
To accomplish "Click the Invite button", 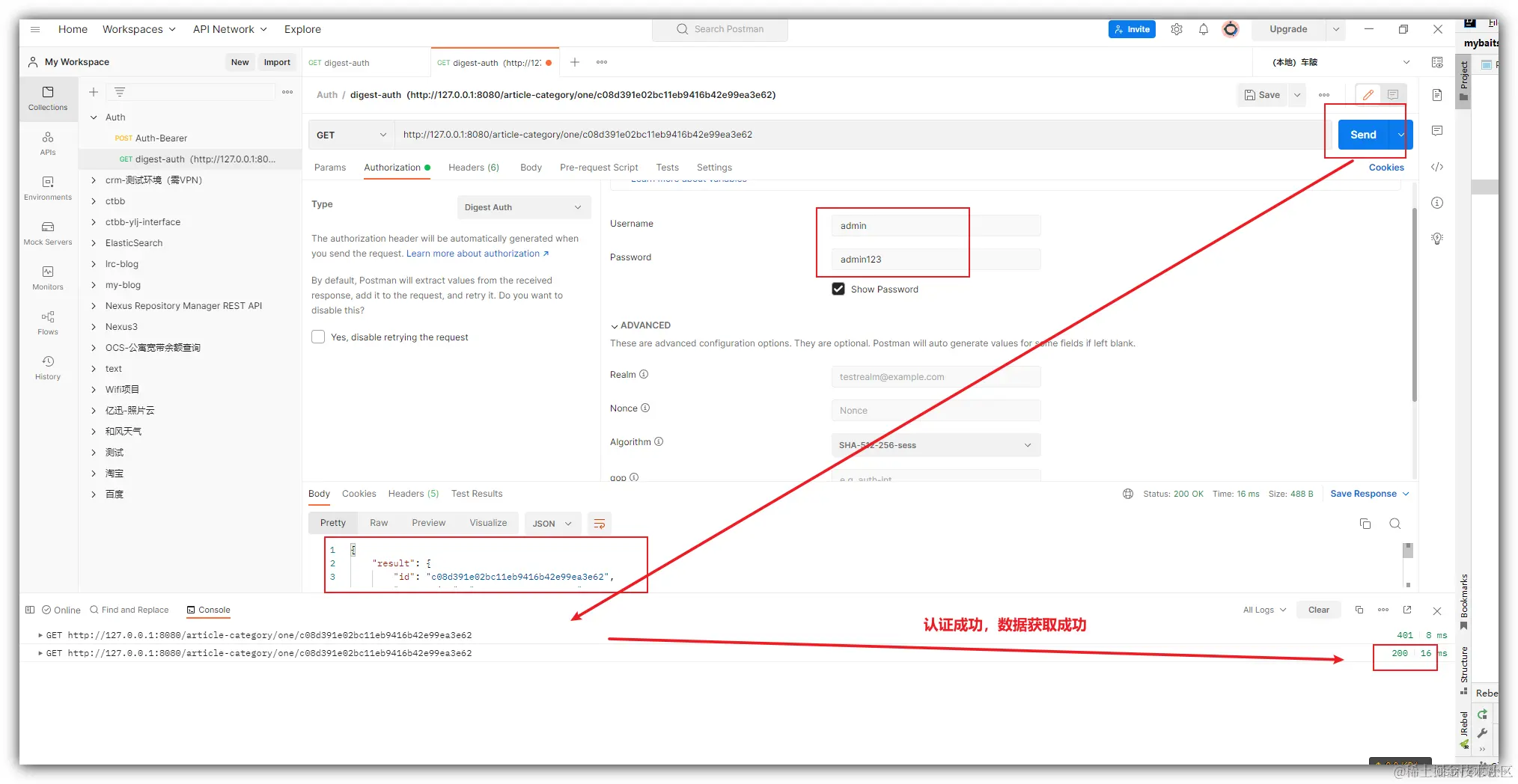I will [x=1132, y=29].
